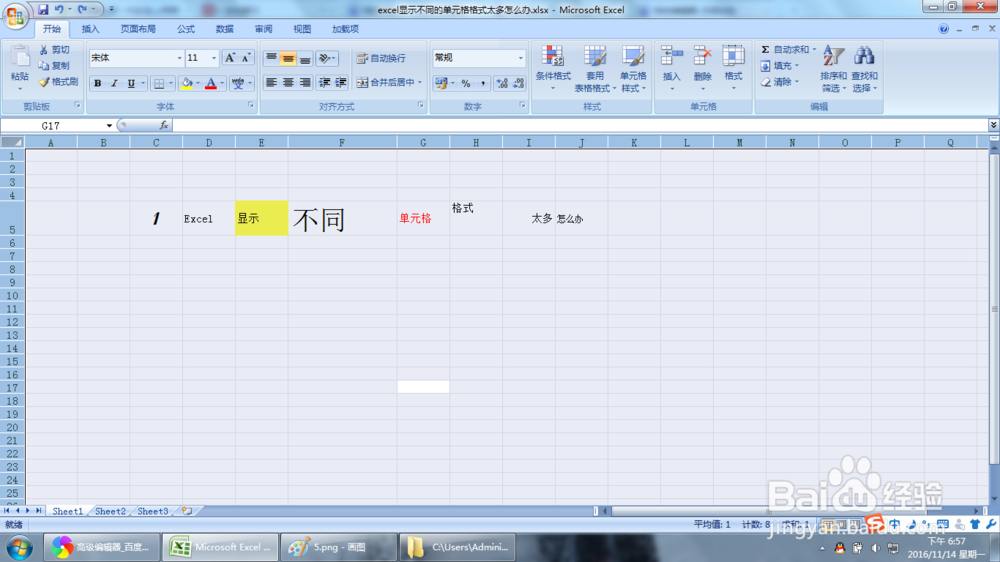1000x562 pixels.
Task: Select the yellow cell containing 显示
Action: click(x=261, y=218)
